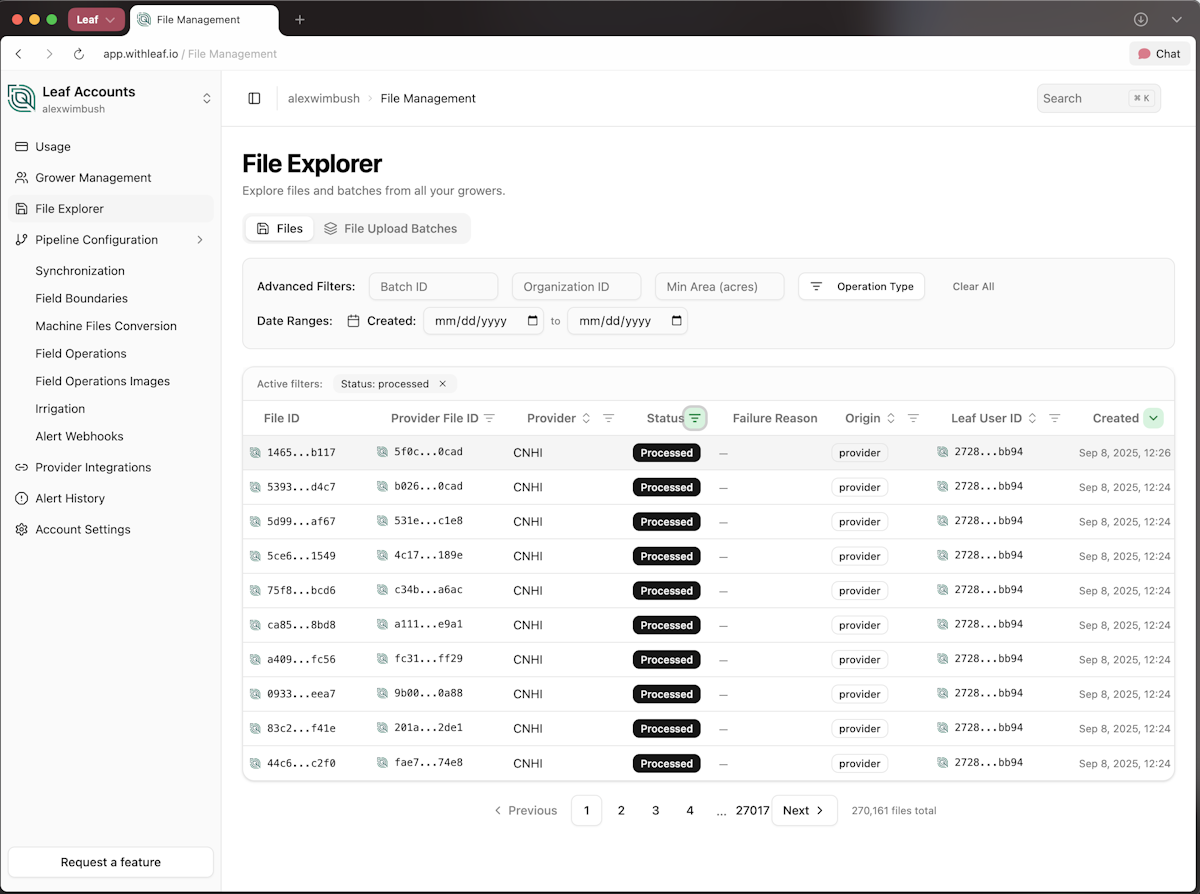1200x894 pixels.
Task: Open the Operation Type dropdown
Action: pos(861,287)
